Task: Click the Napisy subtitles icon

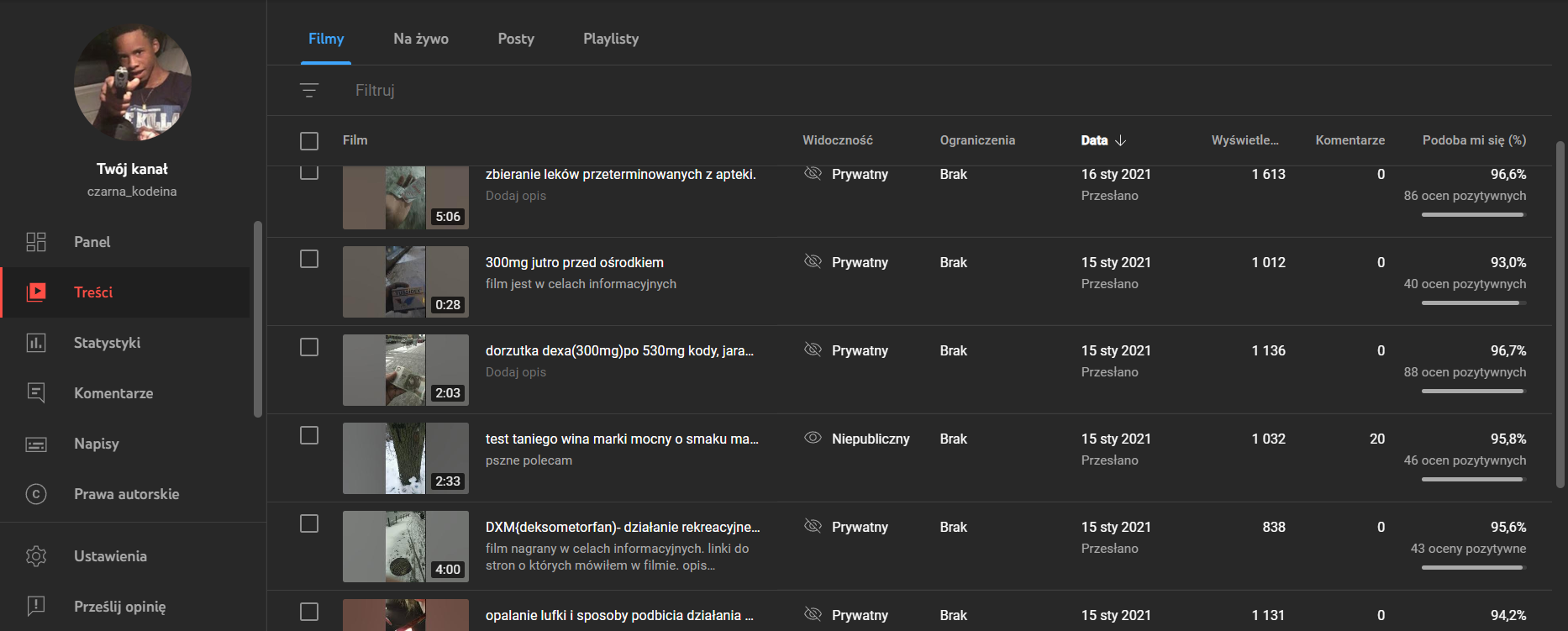Action: coord(36,444)
